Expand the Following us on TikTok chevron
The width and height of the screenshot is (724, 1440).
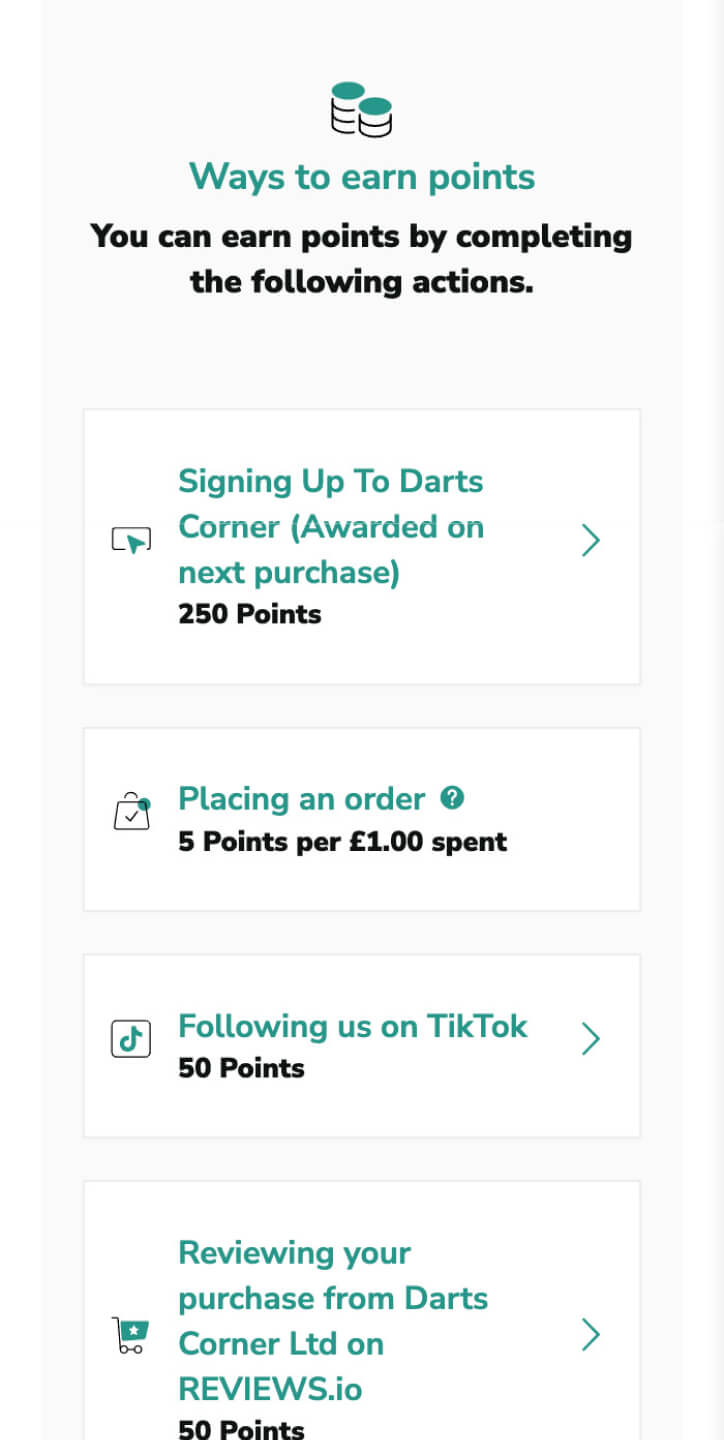(591, 1039)
